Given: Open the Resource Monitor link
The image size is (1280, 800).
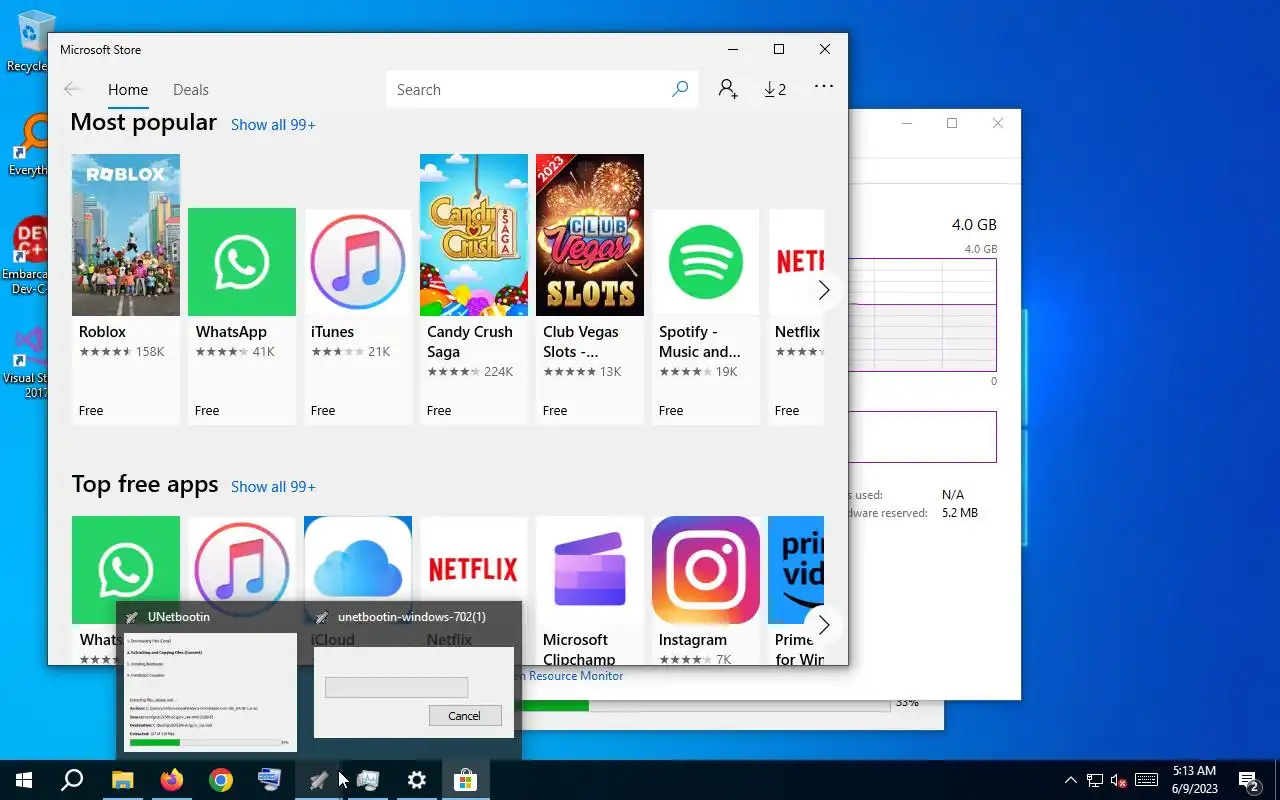Looking at the screenshot, I should pyautogui.click(x=575, y=676).
